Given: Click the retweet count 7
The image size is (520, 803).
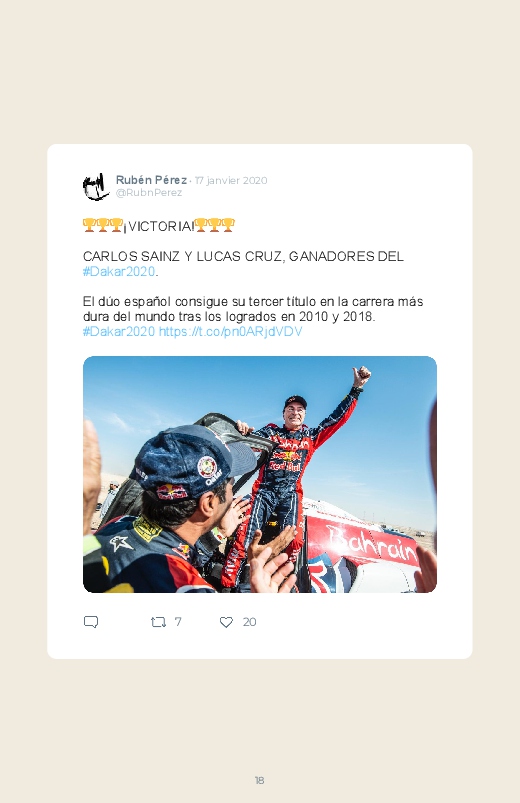Looking at the screenshot, I should [x=178, y=622].
